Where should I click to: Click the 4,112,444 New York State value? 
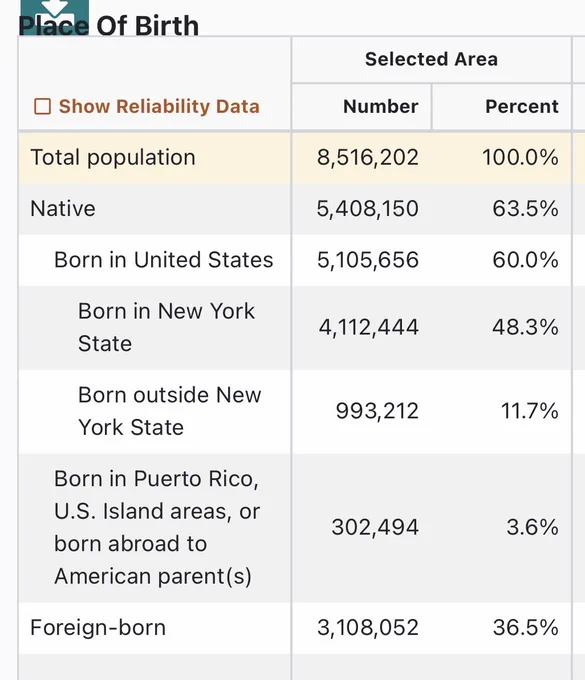click(x=369, y=327)
